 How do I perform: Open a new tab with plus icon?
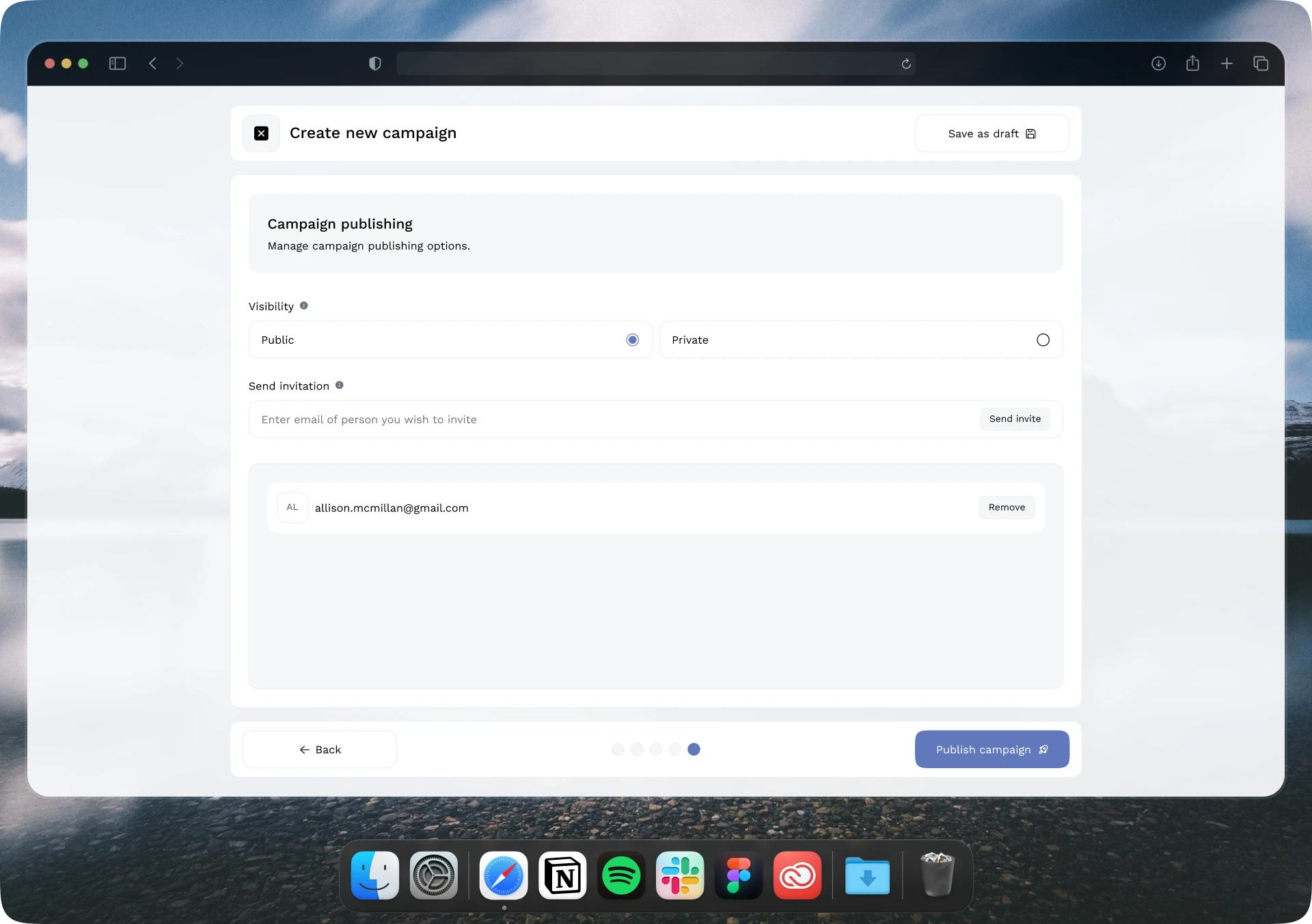pyautogui.click(x=1227, y=64)
